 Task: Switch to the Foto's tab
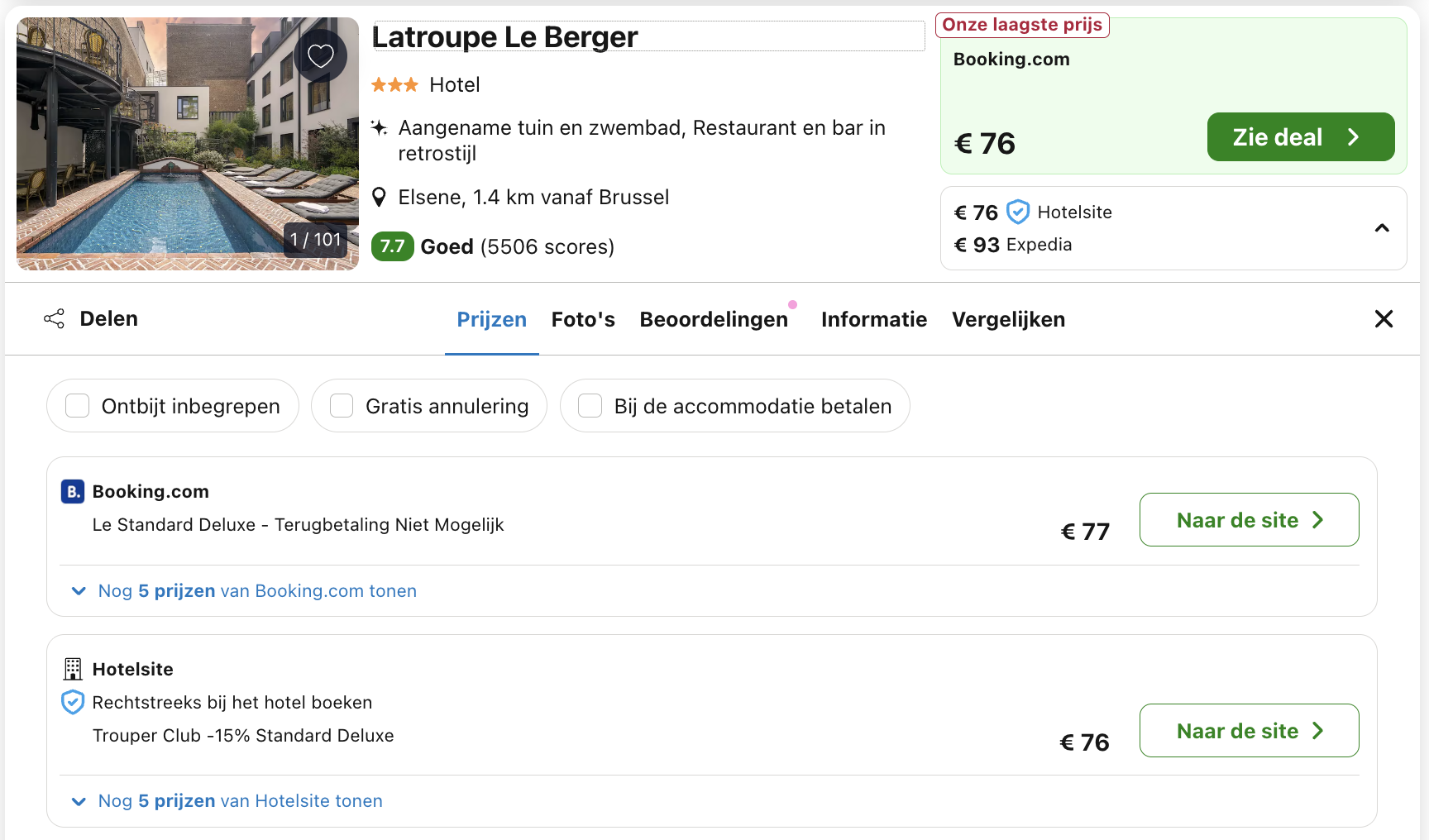click(583, 319)
